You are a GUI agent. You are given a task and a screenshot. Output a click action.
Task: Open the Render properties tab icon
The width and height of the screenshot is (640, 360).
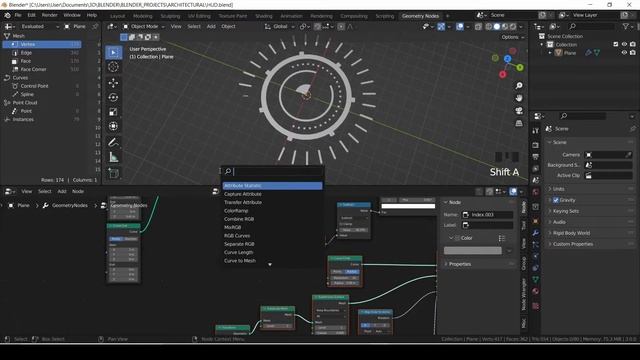pos(536,145)
